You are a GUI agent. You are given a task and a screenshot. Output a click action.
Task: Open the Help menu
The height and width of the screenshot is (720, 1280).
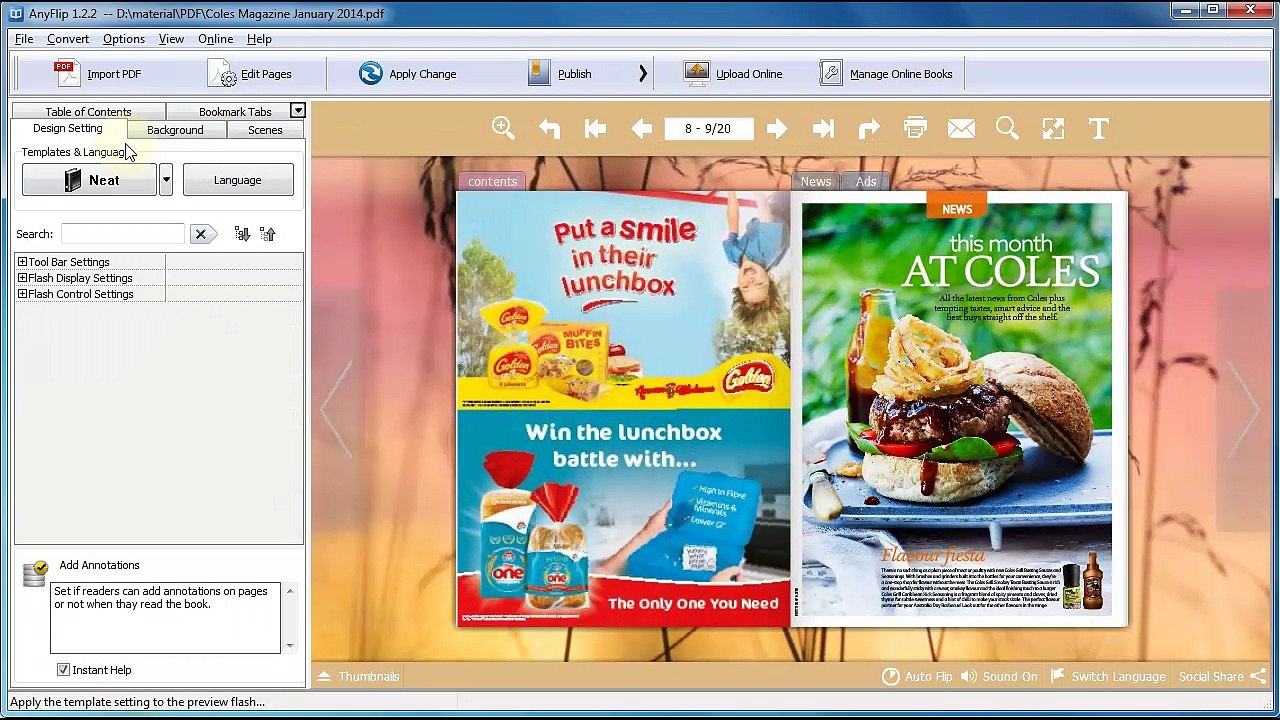259,39
